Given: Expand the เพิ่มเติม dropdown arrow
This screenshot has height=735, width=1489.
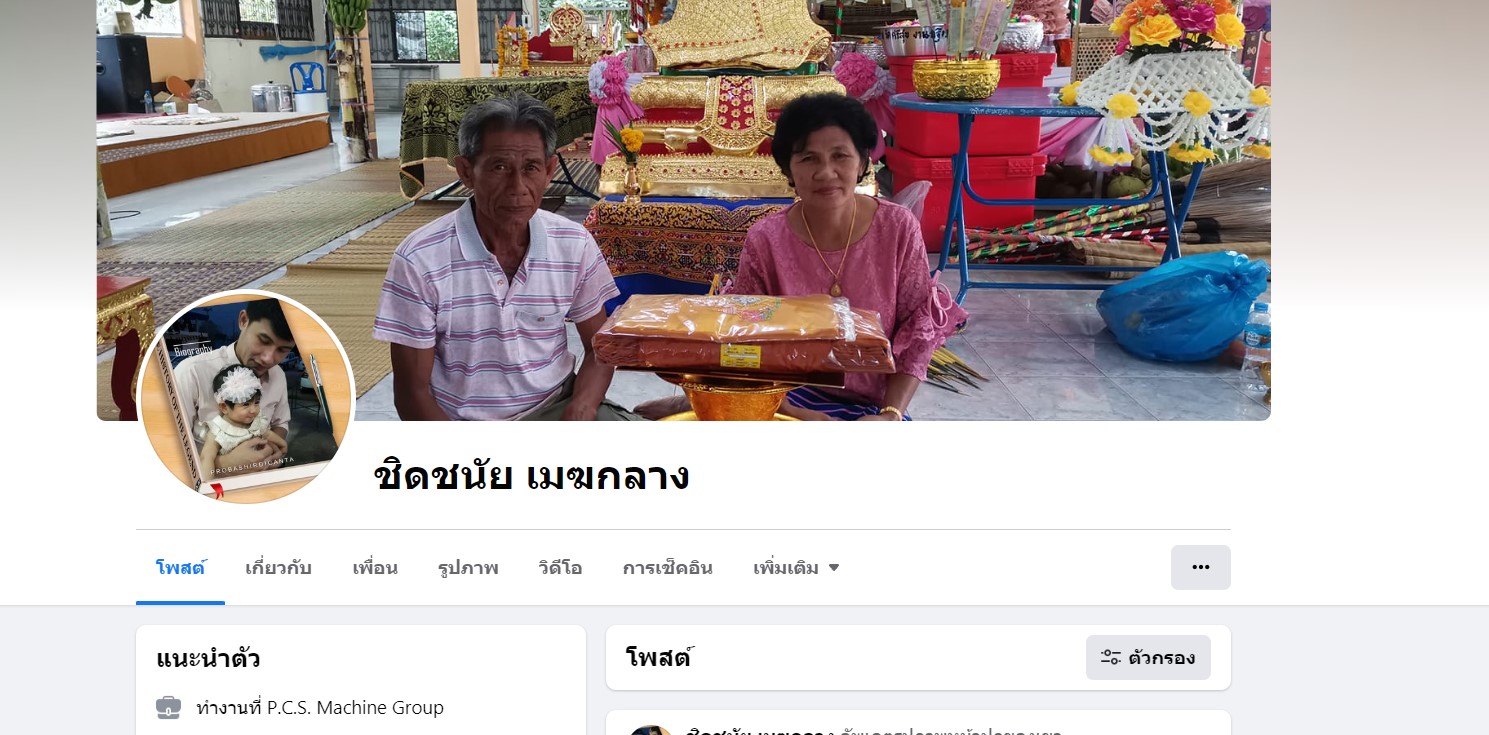Looking at the screenshot, I should 834,568.
